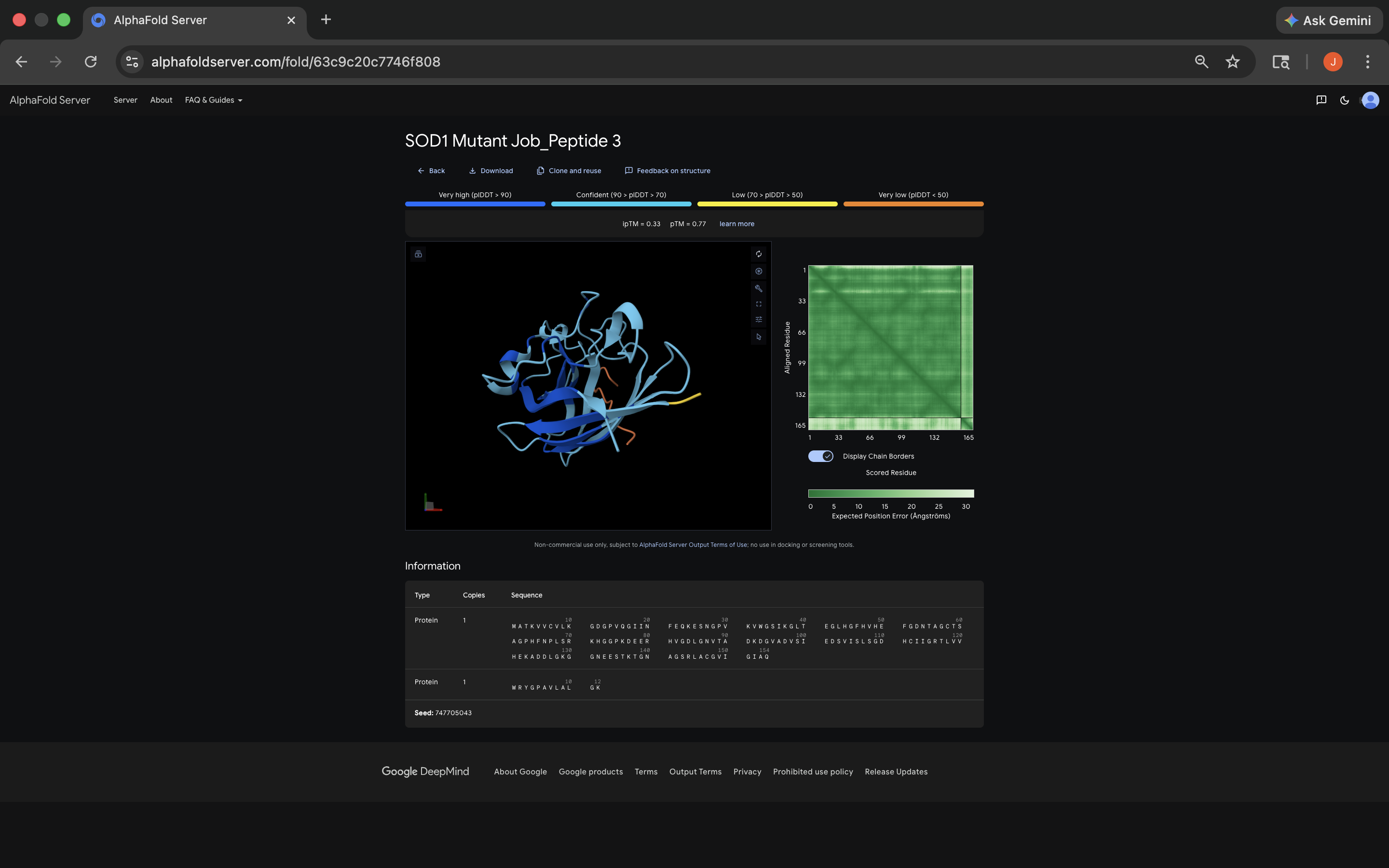Open the Chrome profile J avatar
The image size is (1389, 868).
point(1333,61)
